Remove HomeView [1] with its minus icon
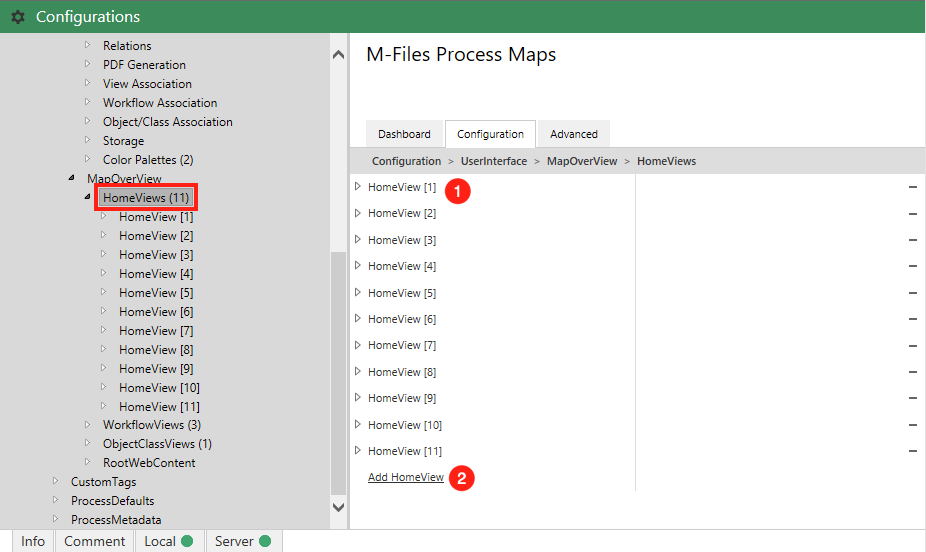This screenshot has height=552, width=926. 912,187
